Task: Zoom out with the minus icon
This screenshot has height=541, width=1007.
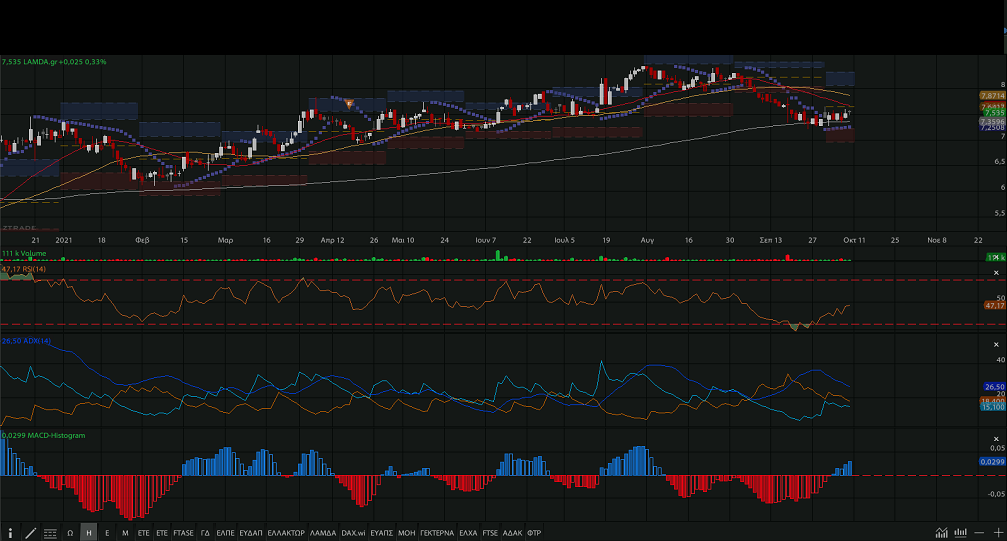Action: tap(980, 533)
